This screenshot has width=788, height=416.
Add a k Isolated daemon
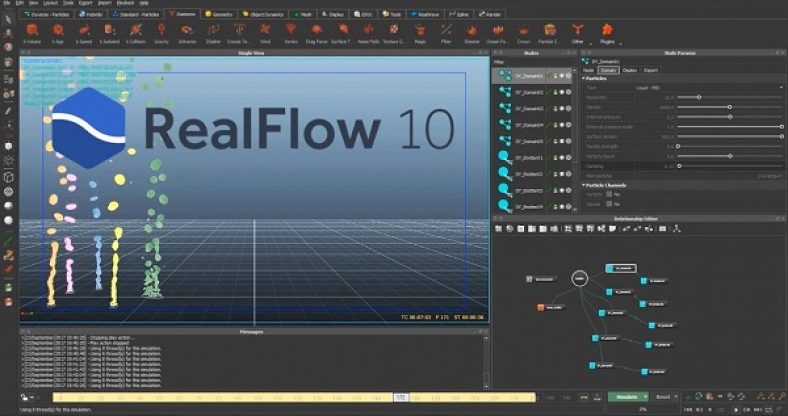(110, 34)
